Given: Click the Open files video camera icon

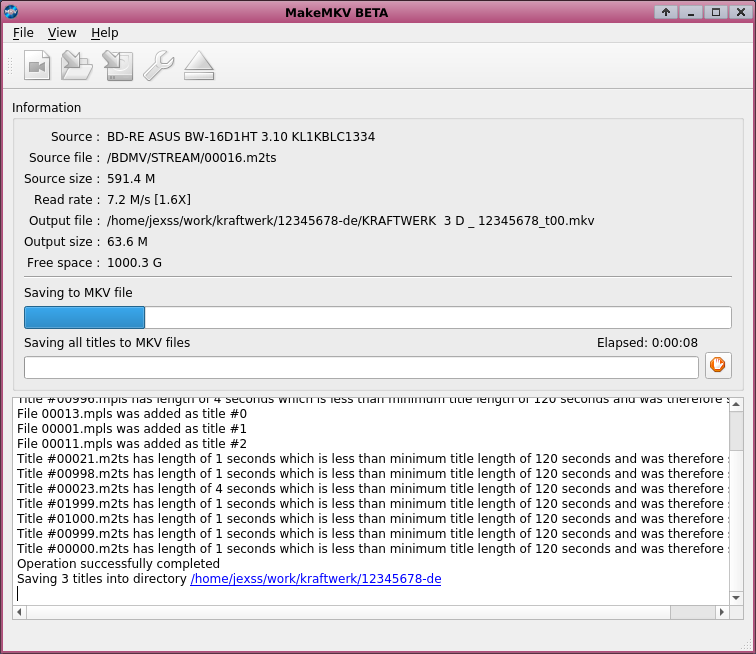Looking at the screenshot, I should tap(37, 66).
